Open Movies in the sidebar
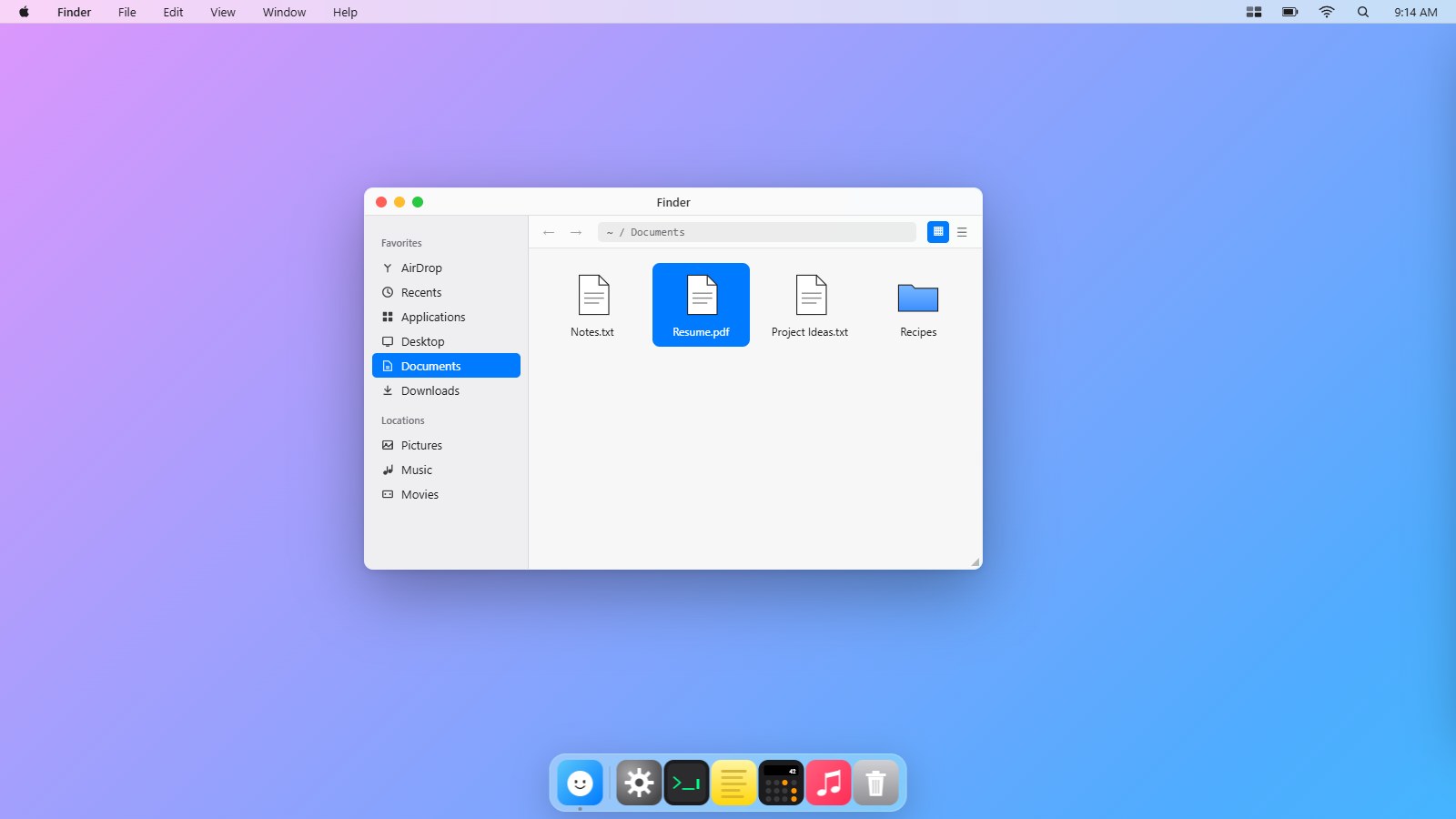Screen dimensions: 1456x819 click(446, 494)
